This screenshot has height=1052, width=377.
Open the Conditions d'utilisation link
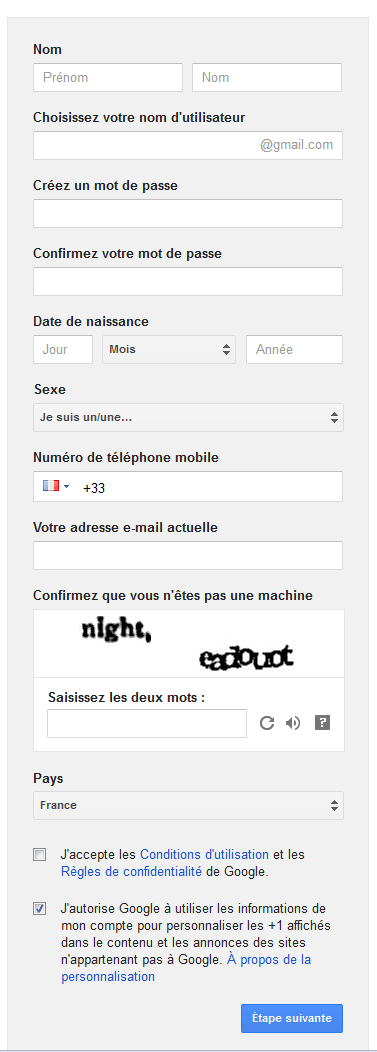pyautogui.click(x=205, y=855)
